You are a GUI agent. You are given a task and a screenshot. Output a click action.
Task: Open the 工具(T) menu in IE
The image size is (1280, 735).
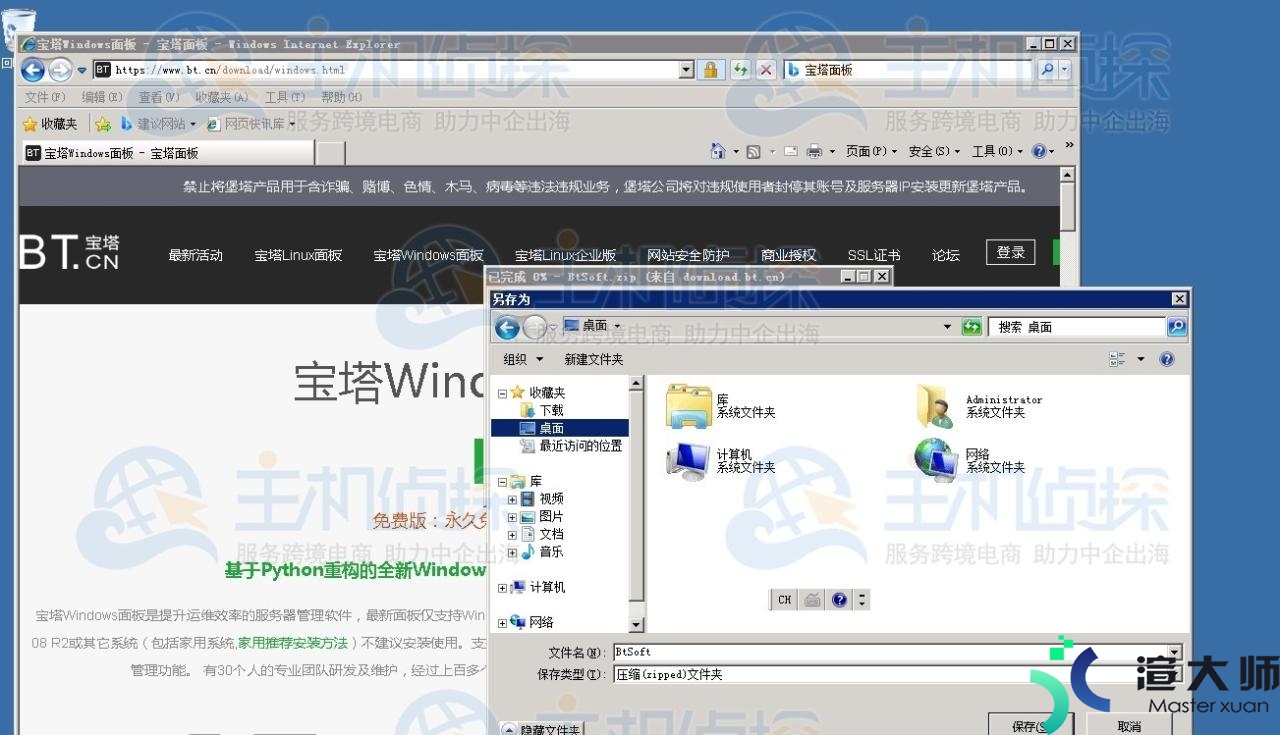click(x=285, y=97)
